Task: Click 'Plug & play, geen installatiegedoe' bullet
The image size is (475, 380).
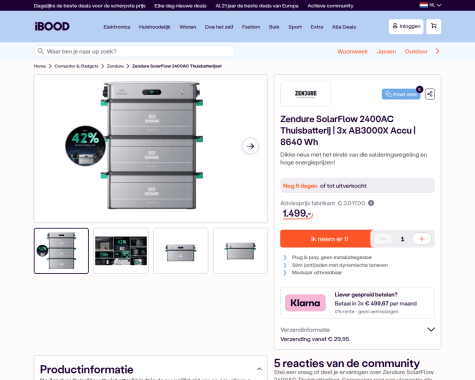Action: coord(332,257)
